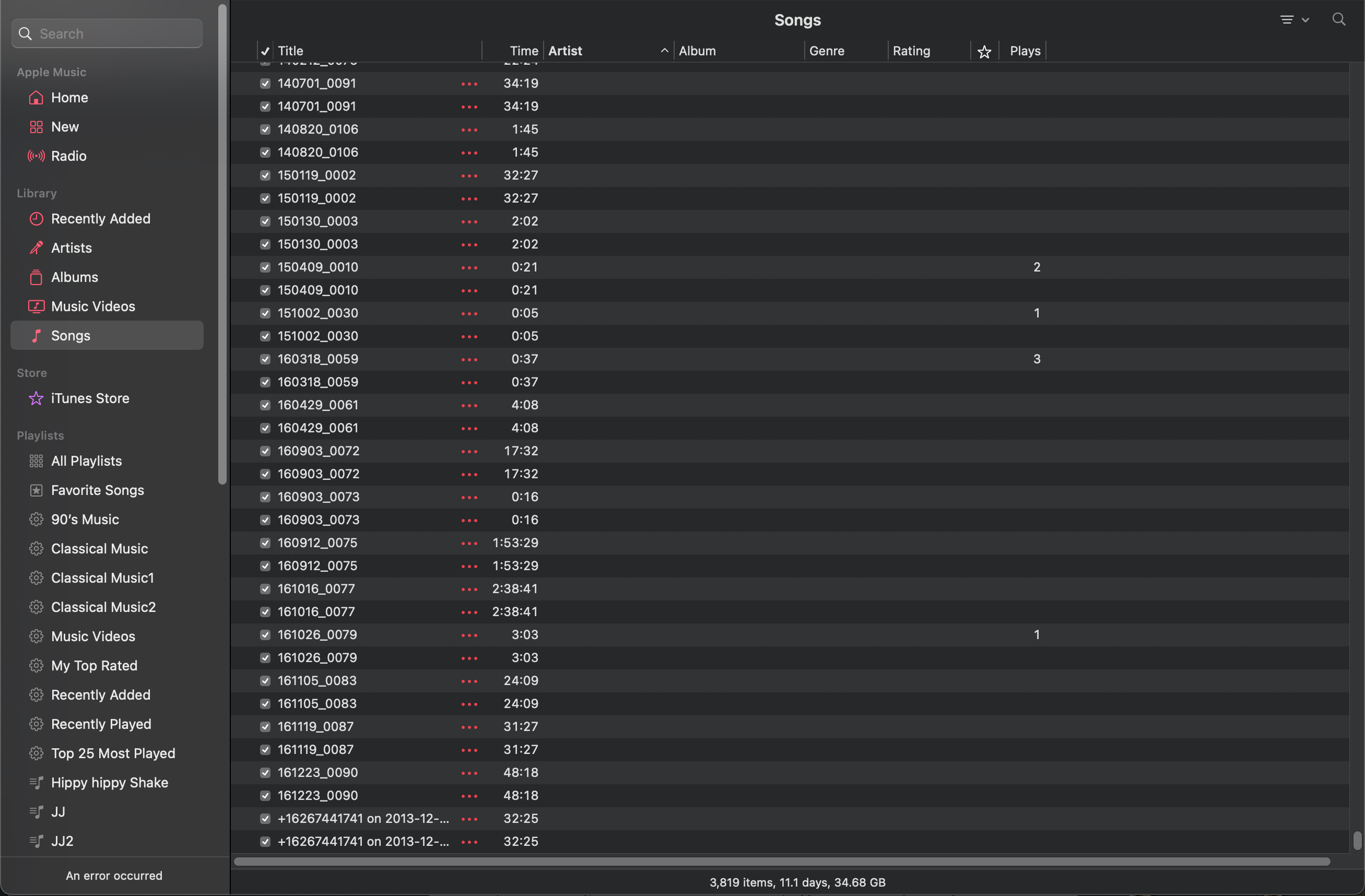Go to Artists library view
This screenshot has width=1365, height=896.
coord(71,248)
